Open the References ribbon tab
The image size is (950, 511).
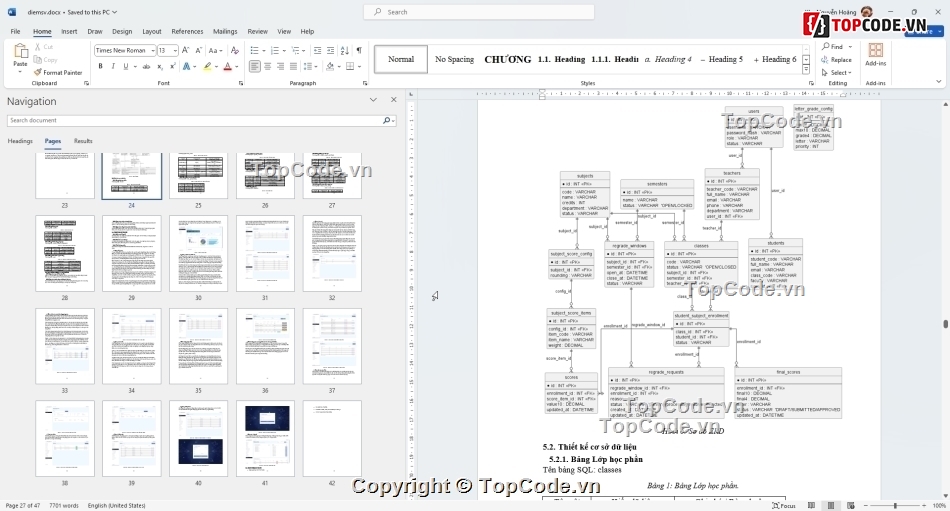click(187, 31)
